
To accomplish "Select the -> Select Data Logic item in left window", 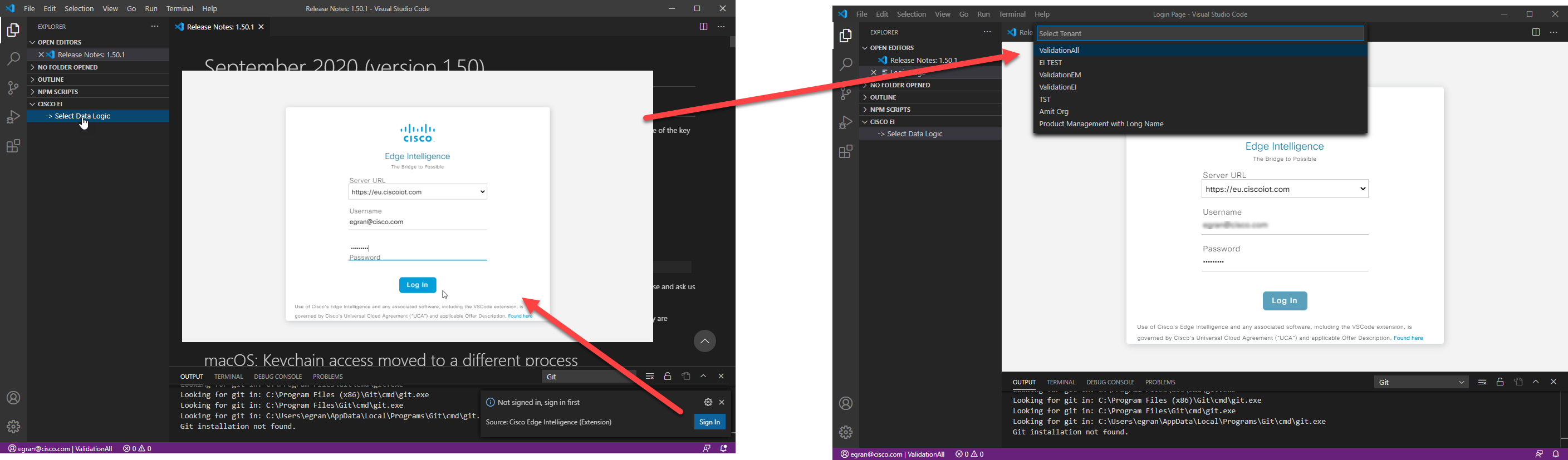I will click(97, 116).
